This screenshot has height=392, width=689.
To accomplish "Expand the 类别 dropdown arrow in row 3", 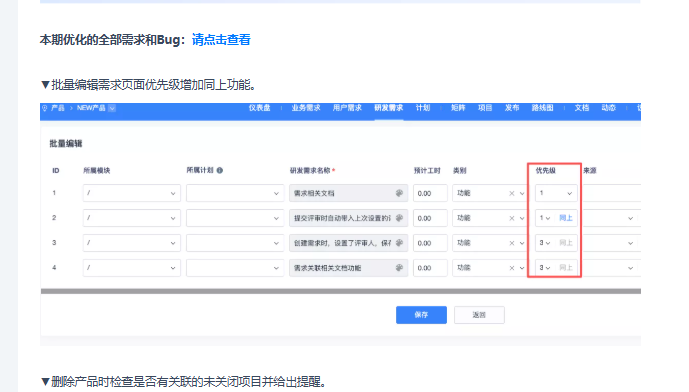I will coord(522,243).
